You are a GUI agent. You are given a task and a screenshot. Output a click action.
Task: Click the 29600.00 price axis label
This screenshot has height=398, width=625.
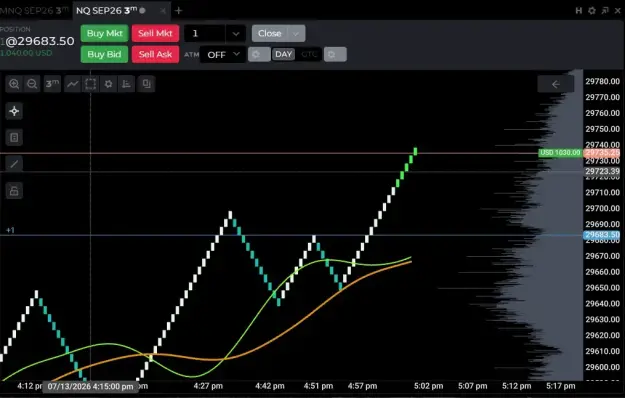click(602, 367)
